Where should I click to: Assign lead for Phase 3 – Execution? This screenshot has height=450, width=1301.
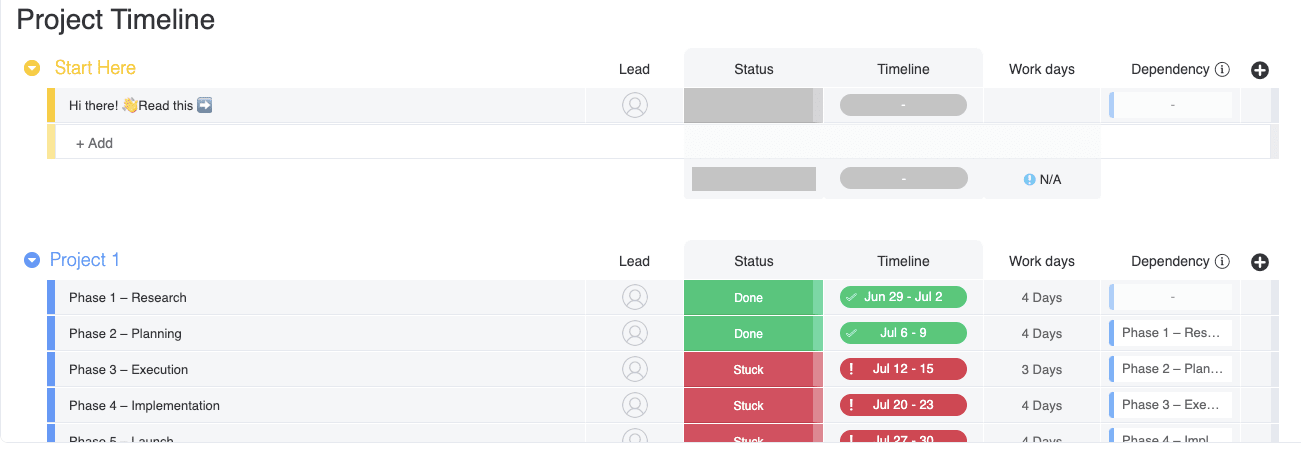(x=634, y=370)
